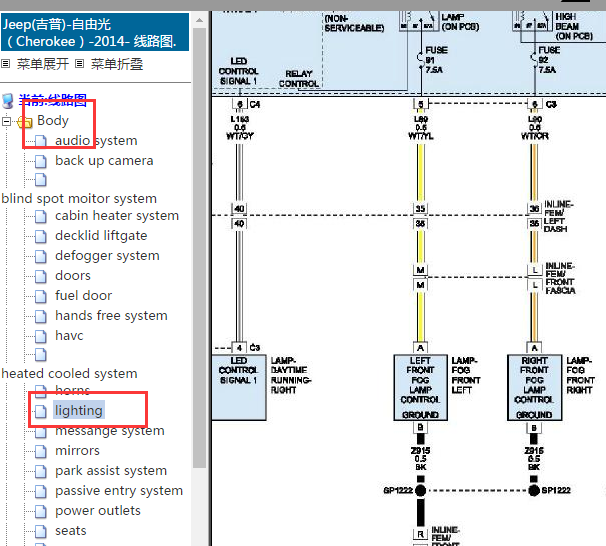The image size is (606, 546).
Task: Click page icon beside hands free system
Action: (x=41, y=316)
